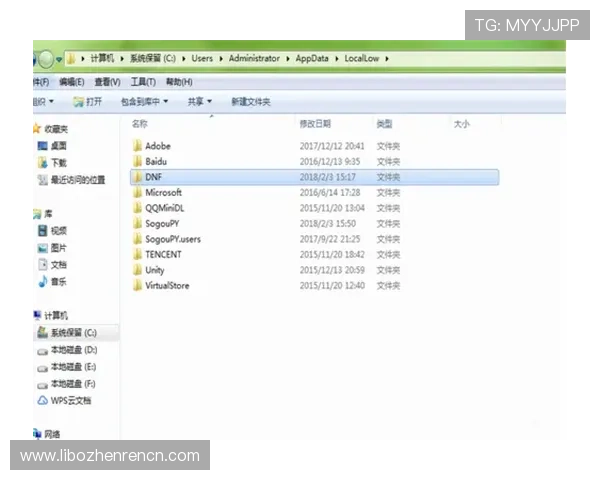The width and height of the screenshot is (600, 480).
Task: Click the date 2017/12/12 20:41
Action: [x=332, y=146]
